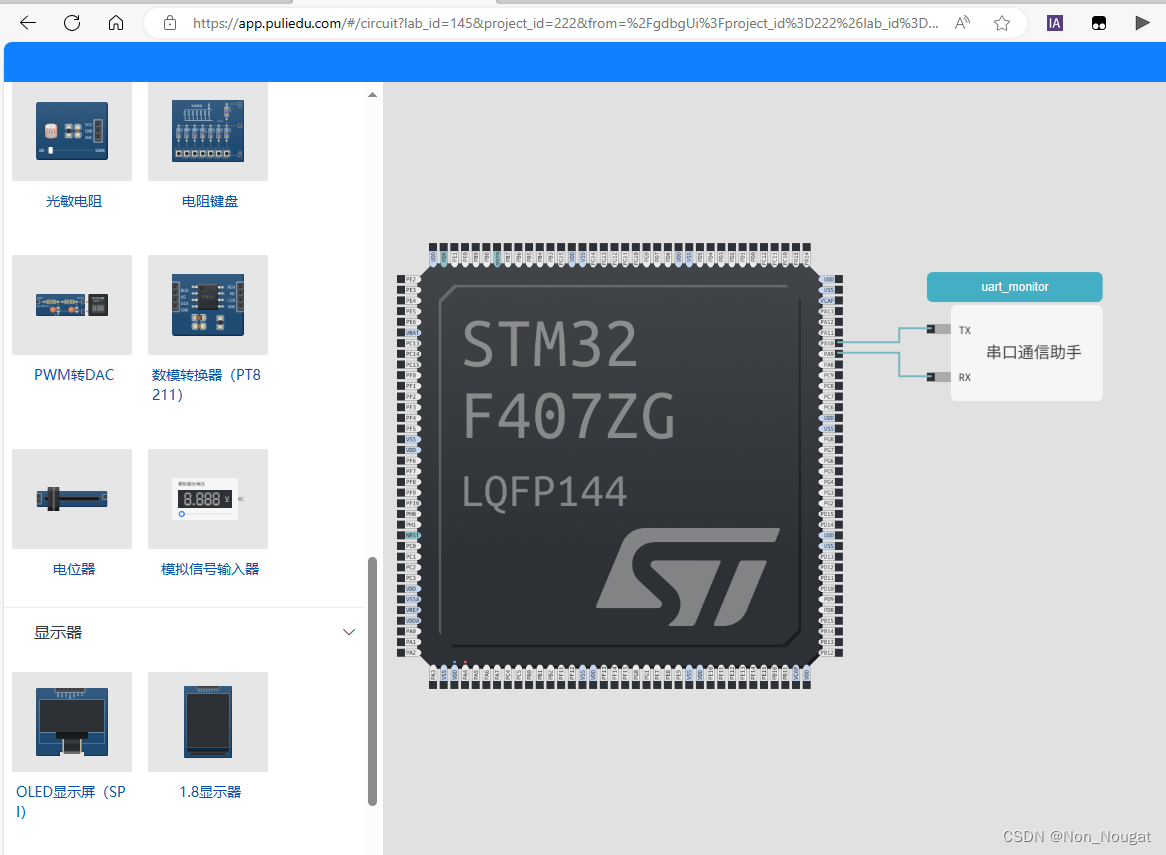Click the play icon in the toolbar
The image size is (1166, 855).
[x=1142, y=22]
